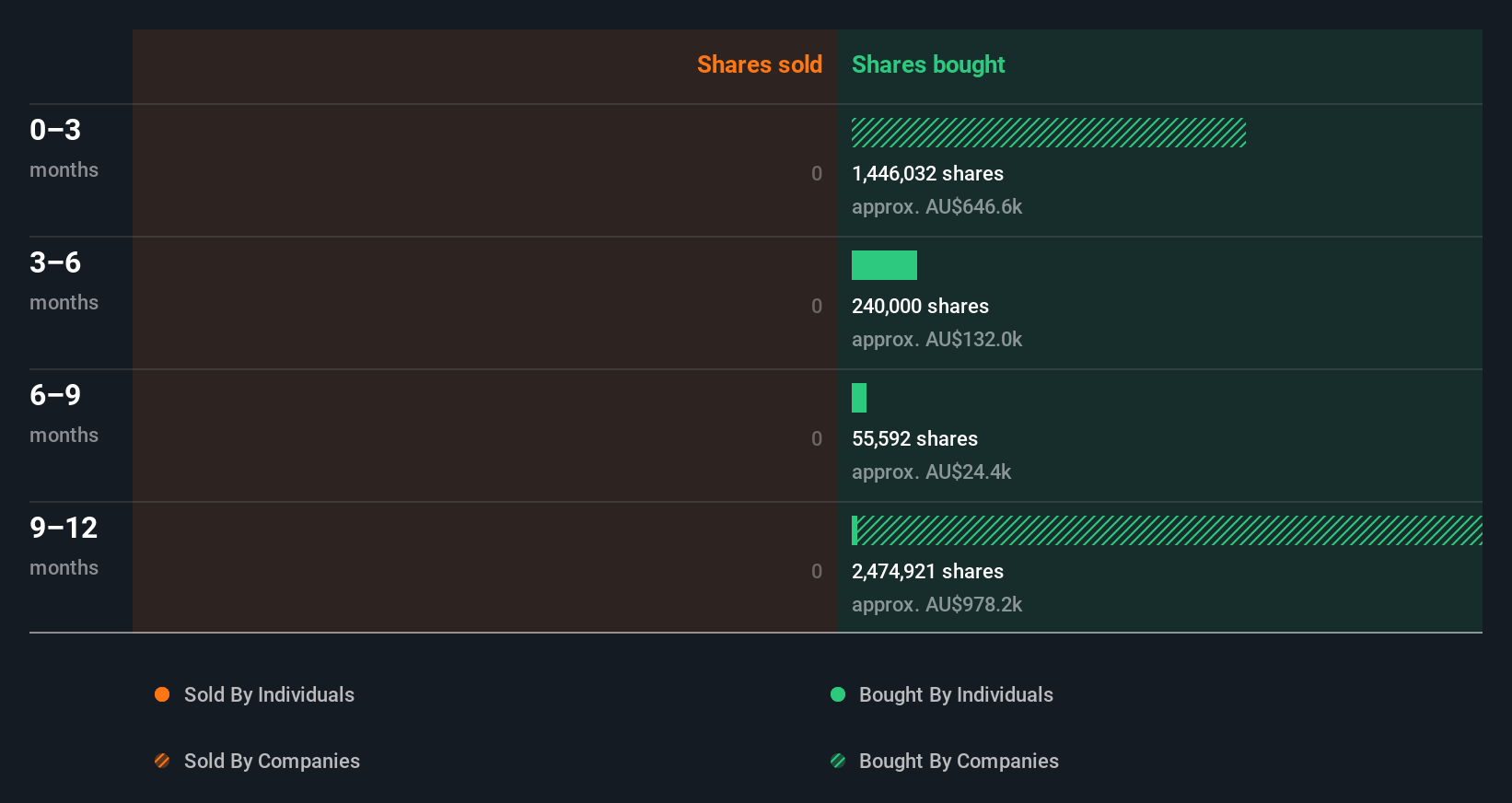Select the 2,474,921 shares value

click(x=927, y=572)
